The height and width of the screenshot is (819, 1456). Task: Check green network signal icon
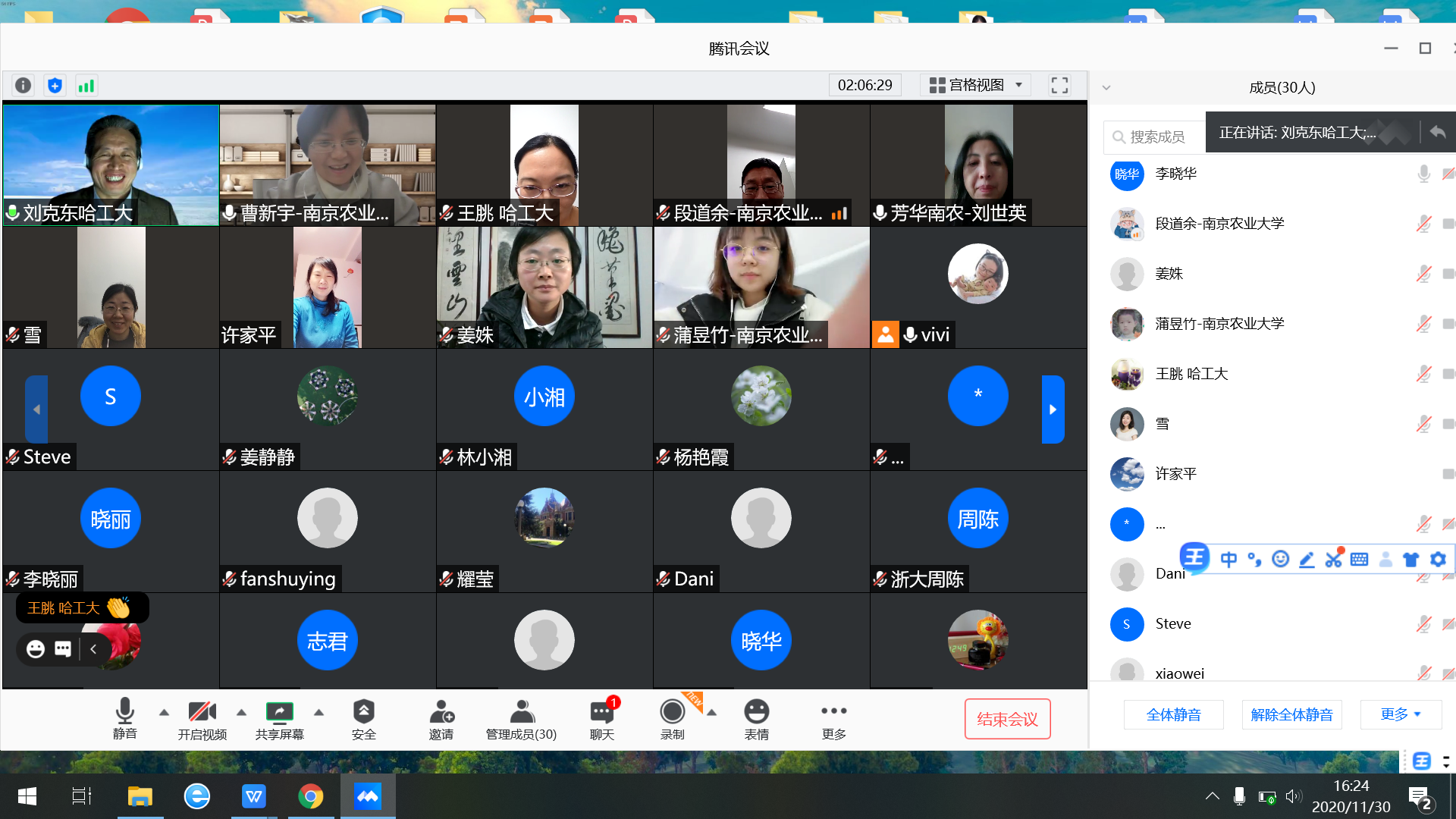(x=86, y=85)
